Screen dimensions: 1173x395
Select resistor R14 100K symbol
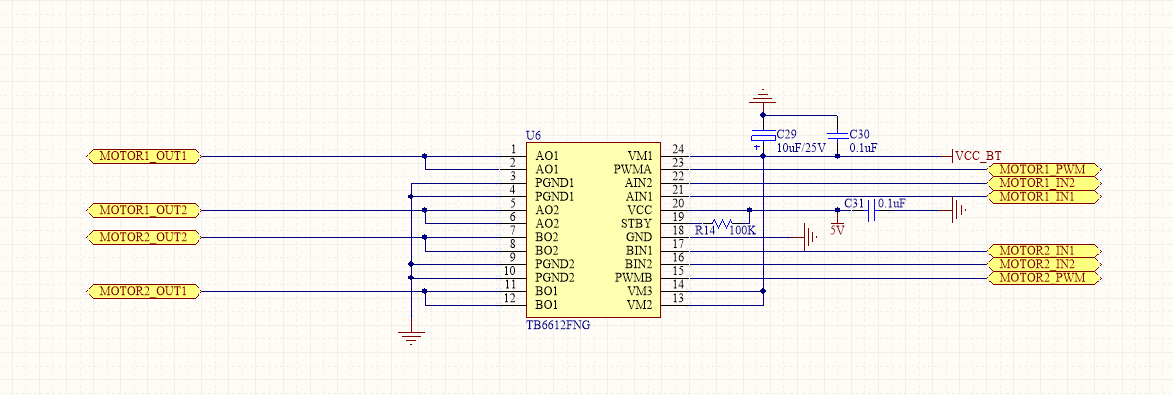(721, 224)
